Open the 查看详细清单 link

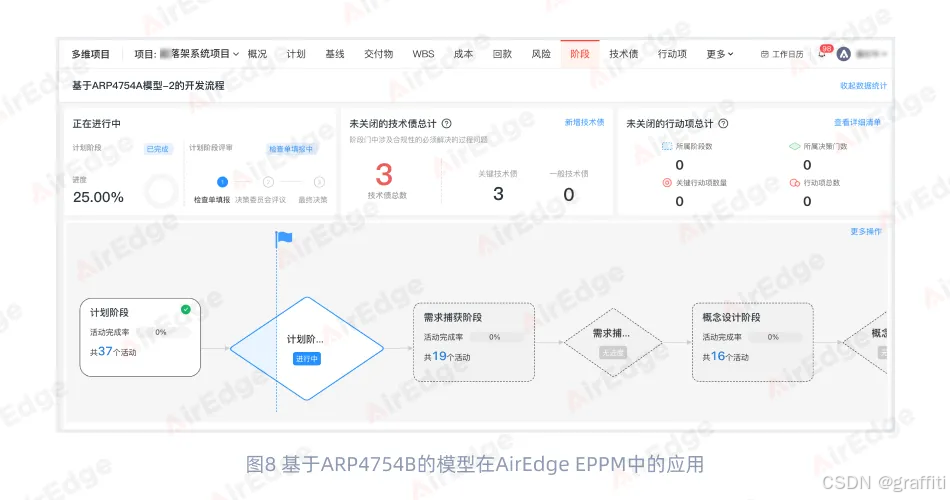click(857, 122)
